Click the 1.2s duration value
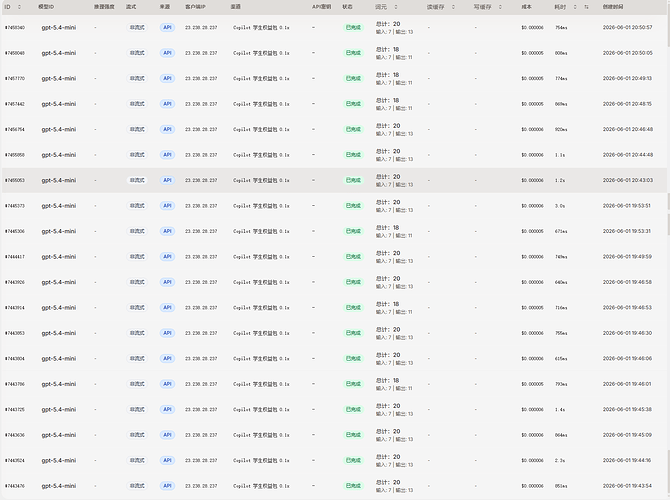 pyautogui.click(x=560, y=180)
